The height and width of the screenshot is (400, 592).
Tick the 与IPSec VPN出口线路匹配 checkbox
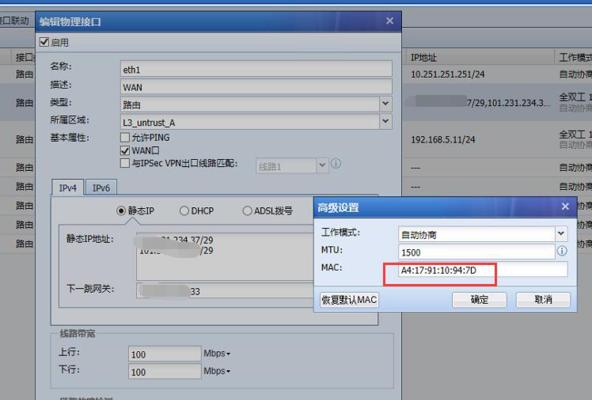(125, 163)
